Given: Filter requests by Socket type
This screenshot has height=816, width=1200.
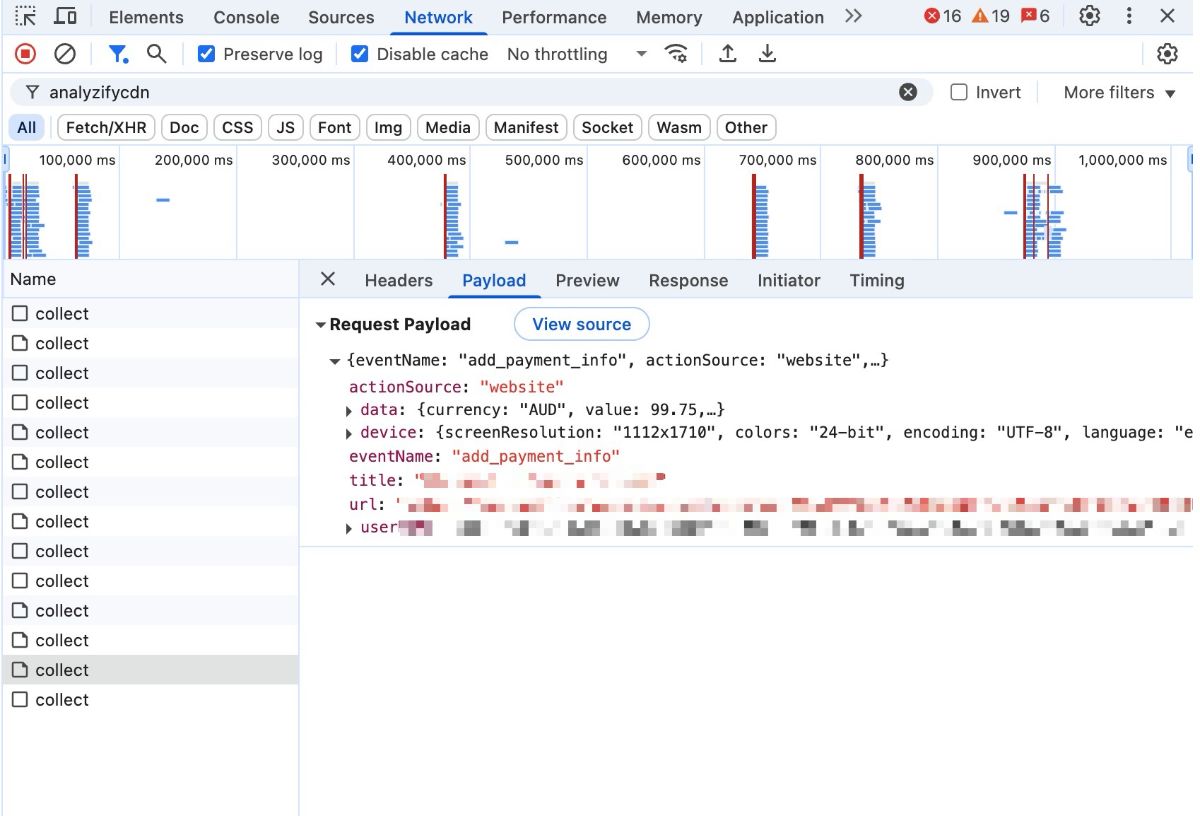Looking at the screenshot, I should click(x=607, y=127).
